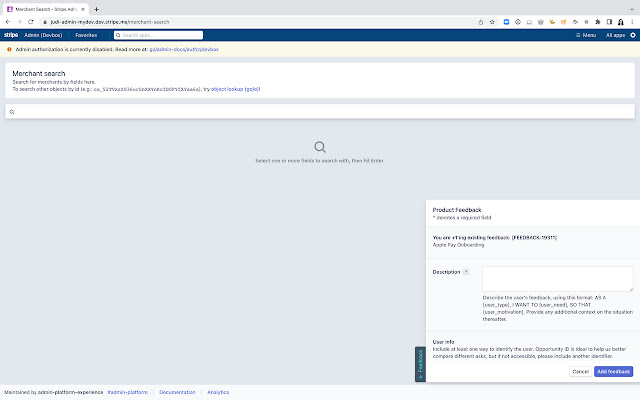Click the browser back arrow
Viewport: 640px width, 400px height.
click(x=8, y=22)
